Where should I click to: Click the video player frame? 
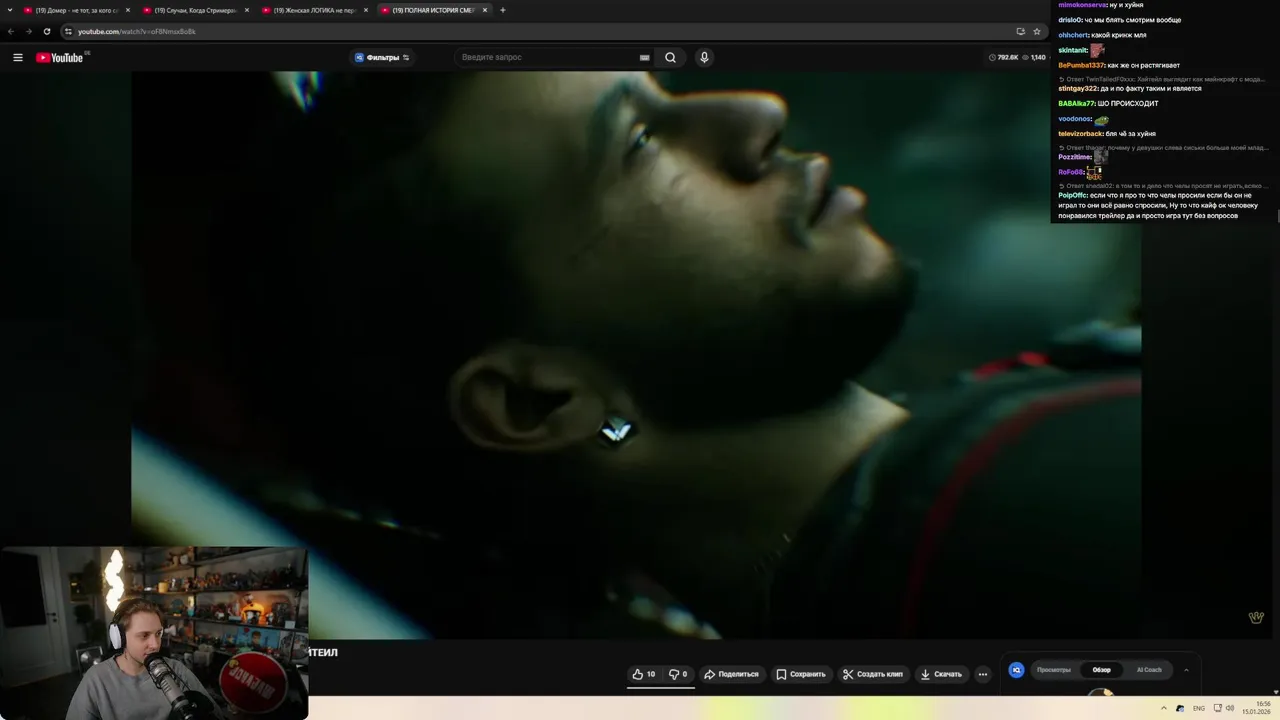tap(636, 355)
